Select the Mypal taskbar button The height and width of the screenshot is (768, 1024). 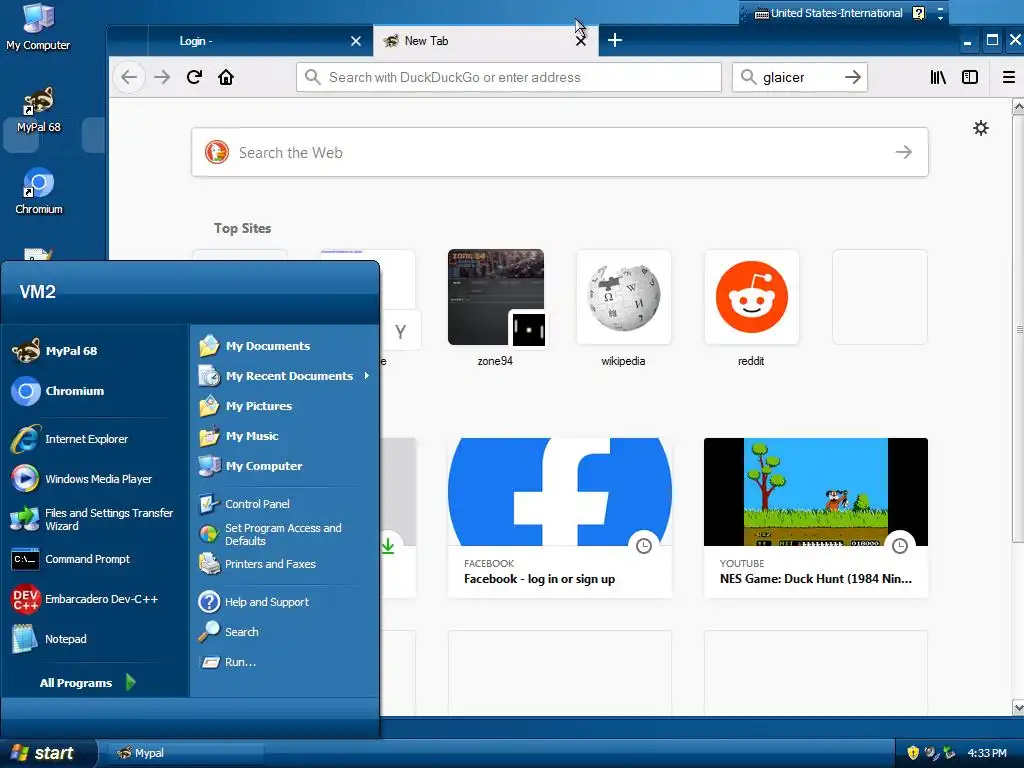coord(185,753)
